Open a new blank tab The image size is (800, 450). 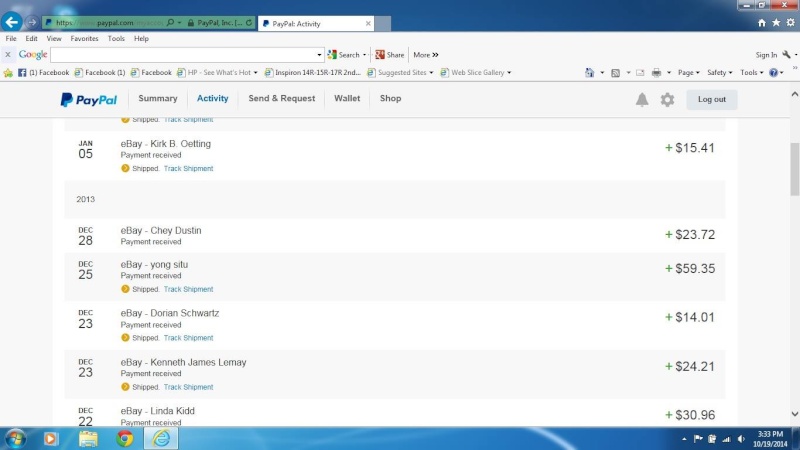tap(383, 23)
